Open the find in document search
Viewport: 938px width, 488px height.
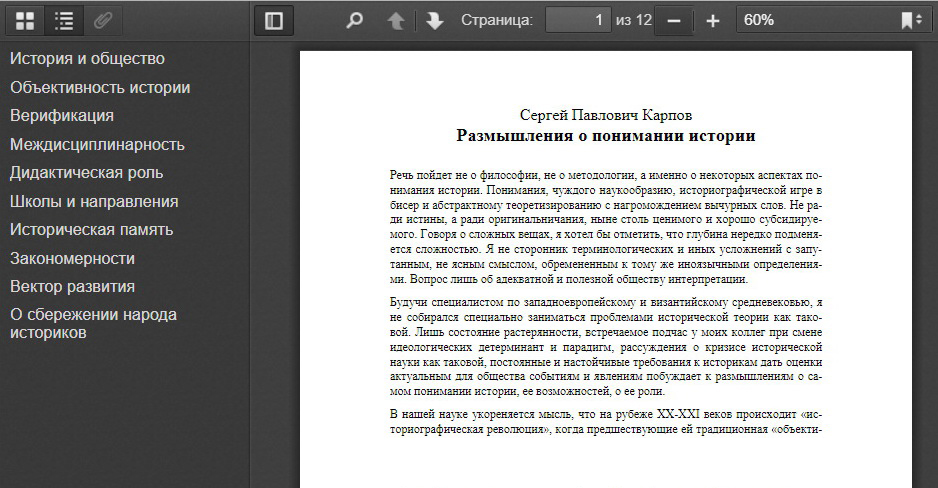pos(354,21)
